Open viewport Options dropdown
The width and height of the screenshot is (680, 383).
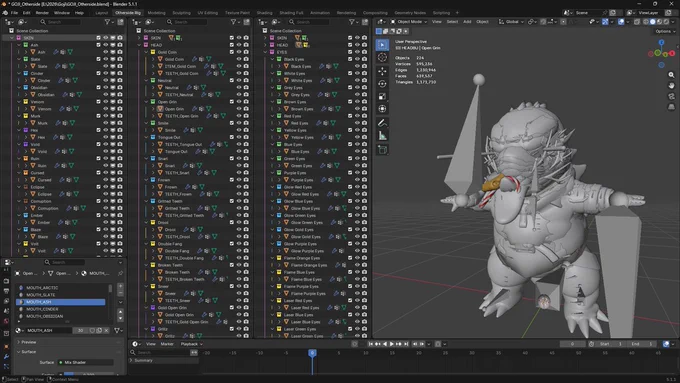coord(664,31)
